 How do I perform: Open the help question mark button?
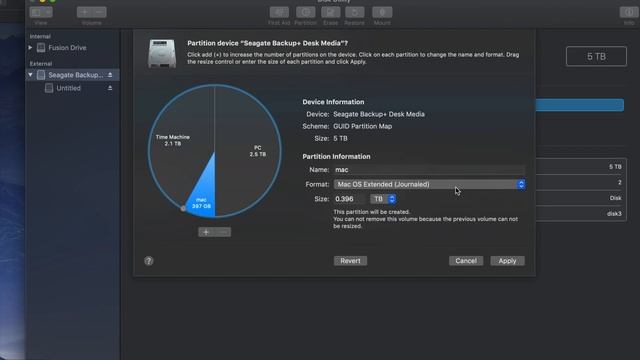tap(149, 261)
